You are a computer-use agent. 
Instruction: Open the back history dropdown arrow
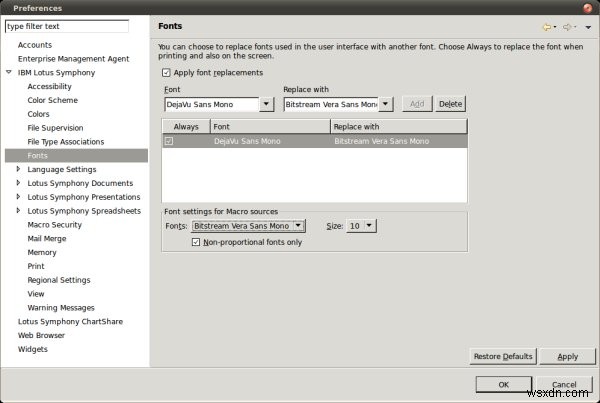coord(555,27)
